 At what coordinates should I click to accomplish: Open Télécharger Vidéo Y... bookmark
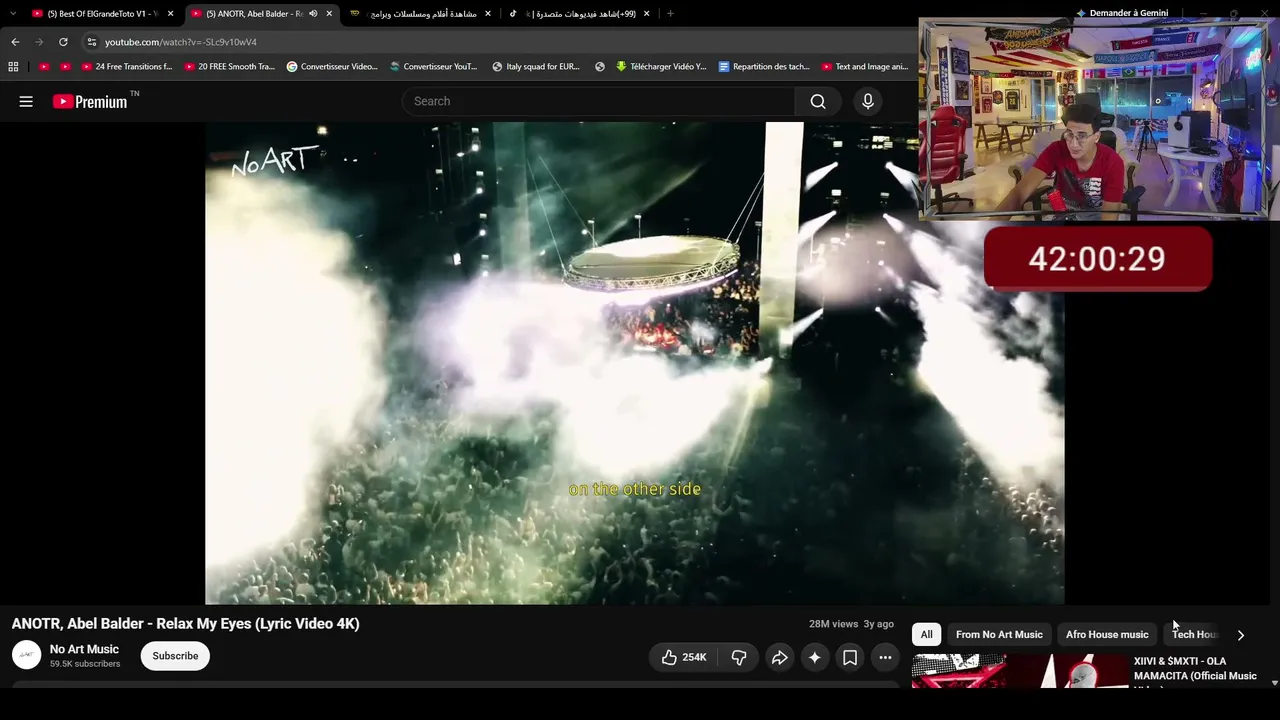click(x=661, y=67)
